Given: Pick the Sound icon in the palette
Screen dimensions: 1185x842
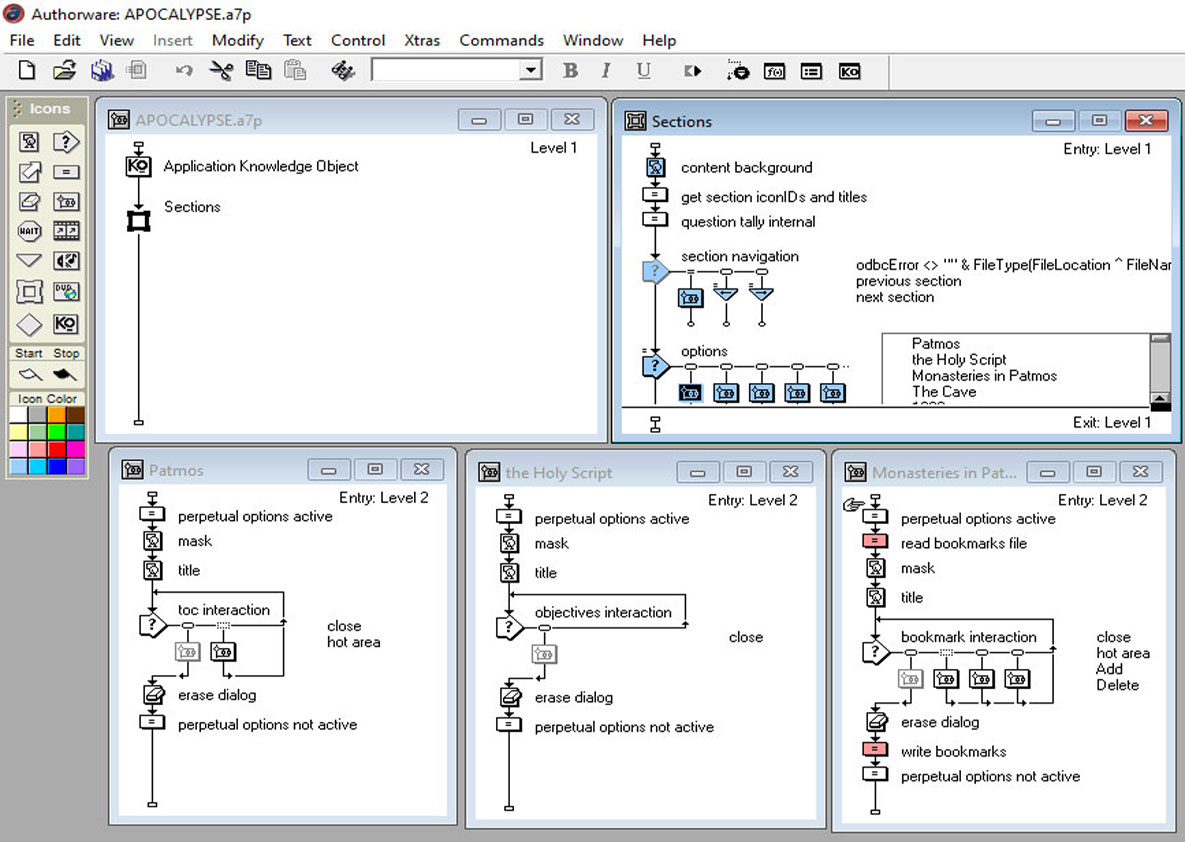Looking at the screenshot, I should click(x=67, y=261).
